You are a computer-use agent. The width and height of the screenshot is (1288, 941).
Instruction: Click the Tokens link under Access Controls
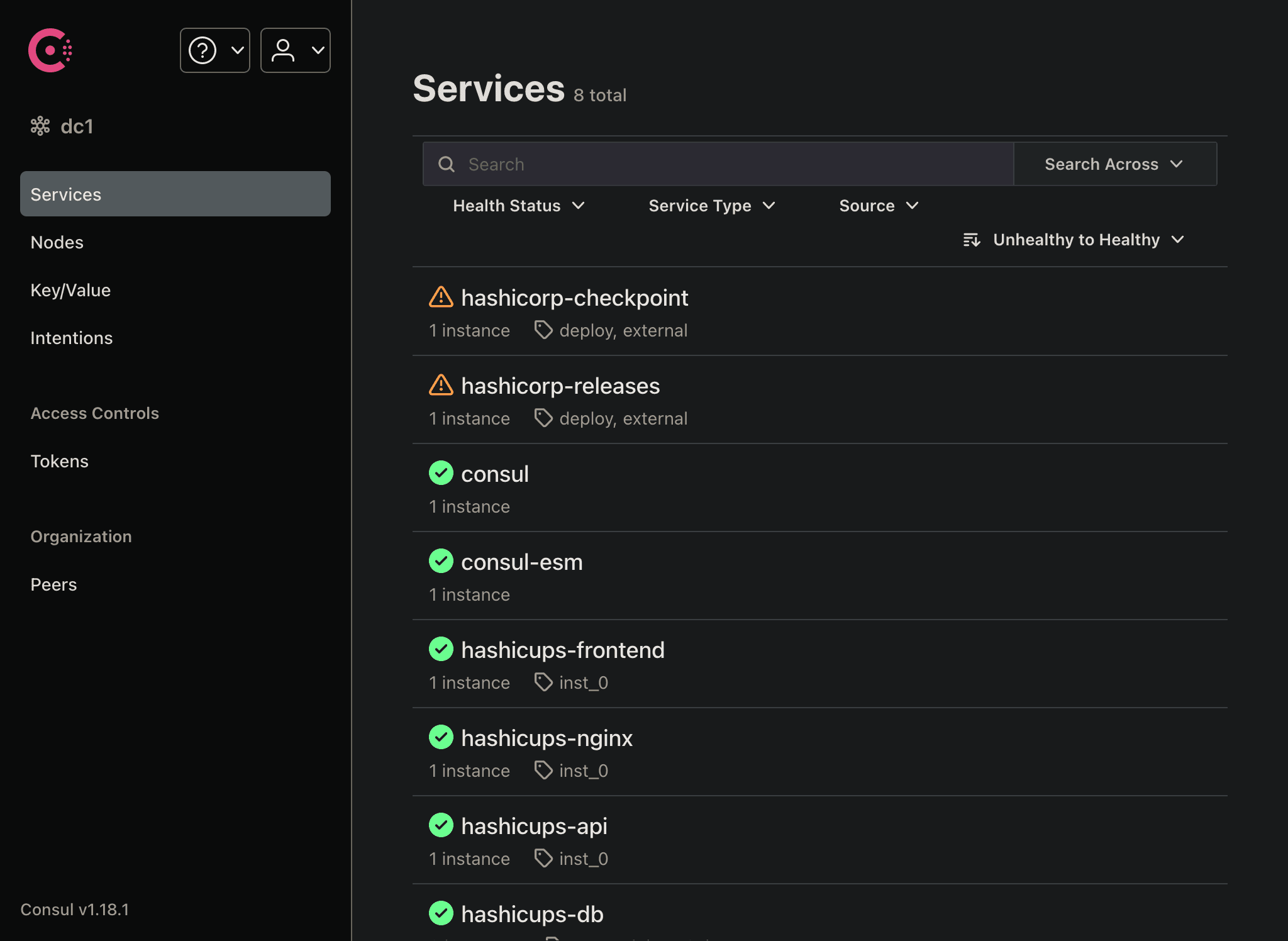tap(59, 460)
